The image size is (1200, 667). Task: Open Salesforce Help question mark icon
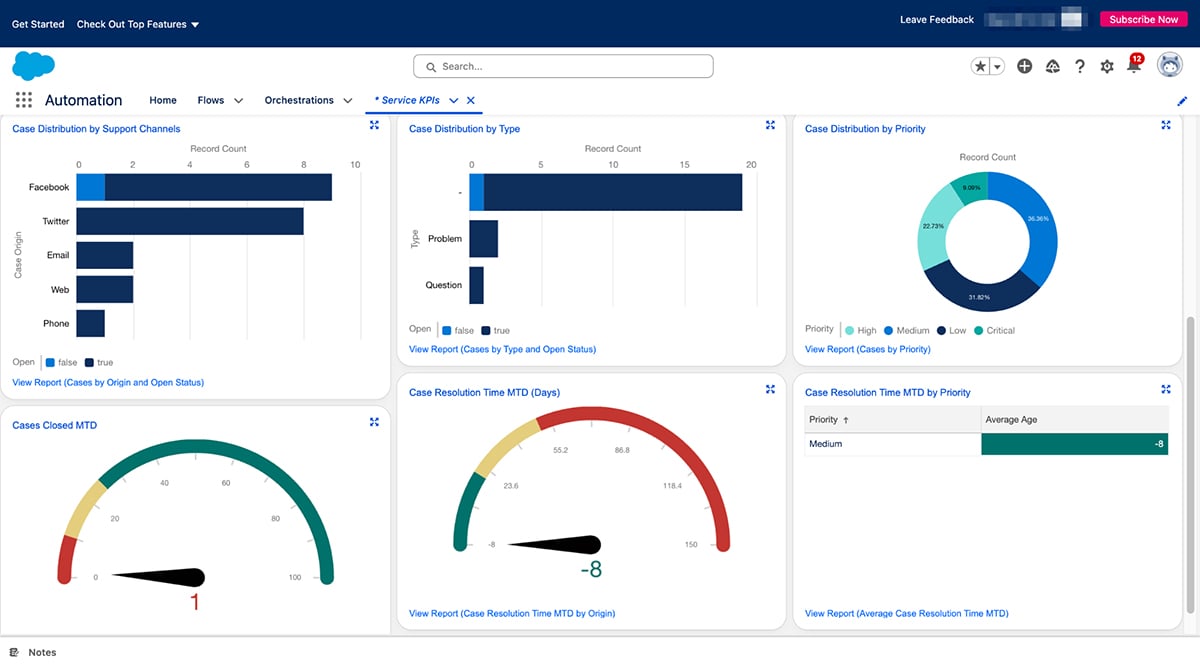click(1080, 66)
